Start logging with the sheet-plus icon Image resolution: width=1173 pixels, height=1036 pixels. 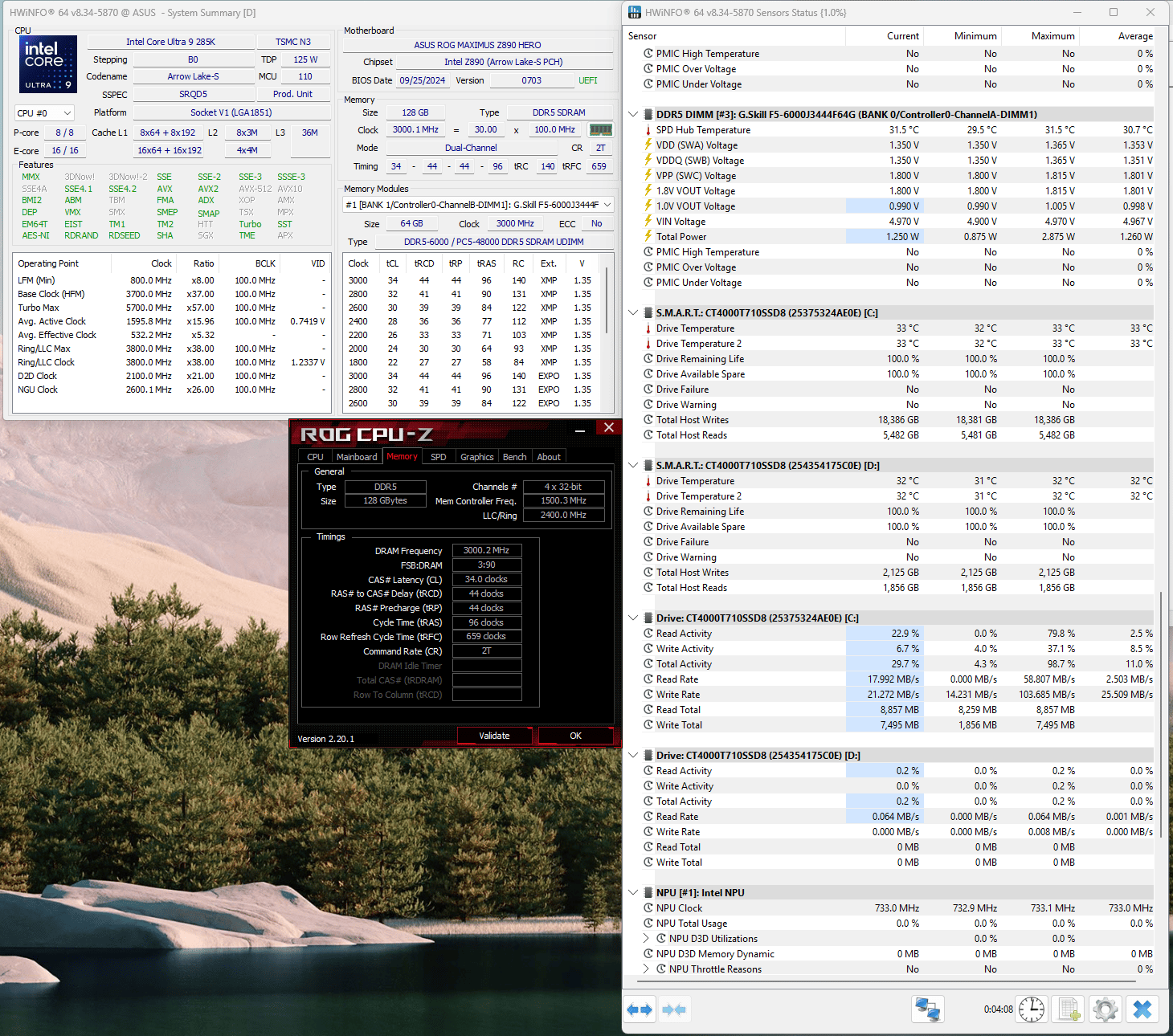[1069, 1009]
